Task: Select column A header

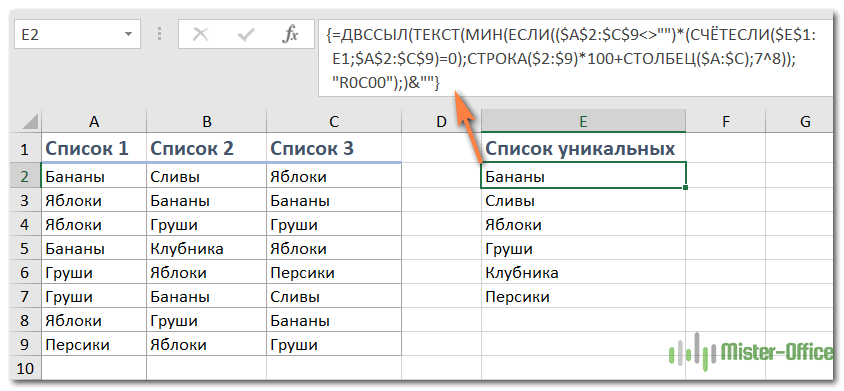Action: (x=94, y=122)
